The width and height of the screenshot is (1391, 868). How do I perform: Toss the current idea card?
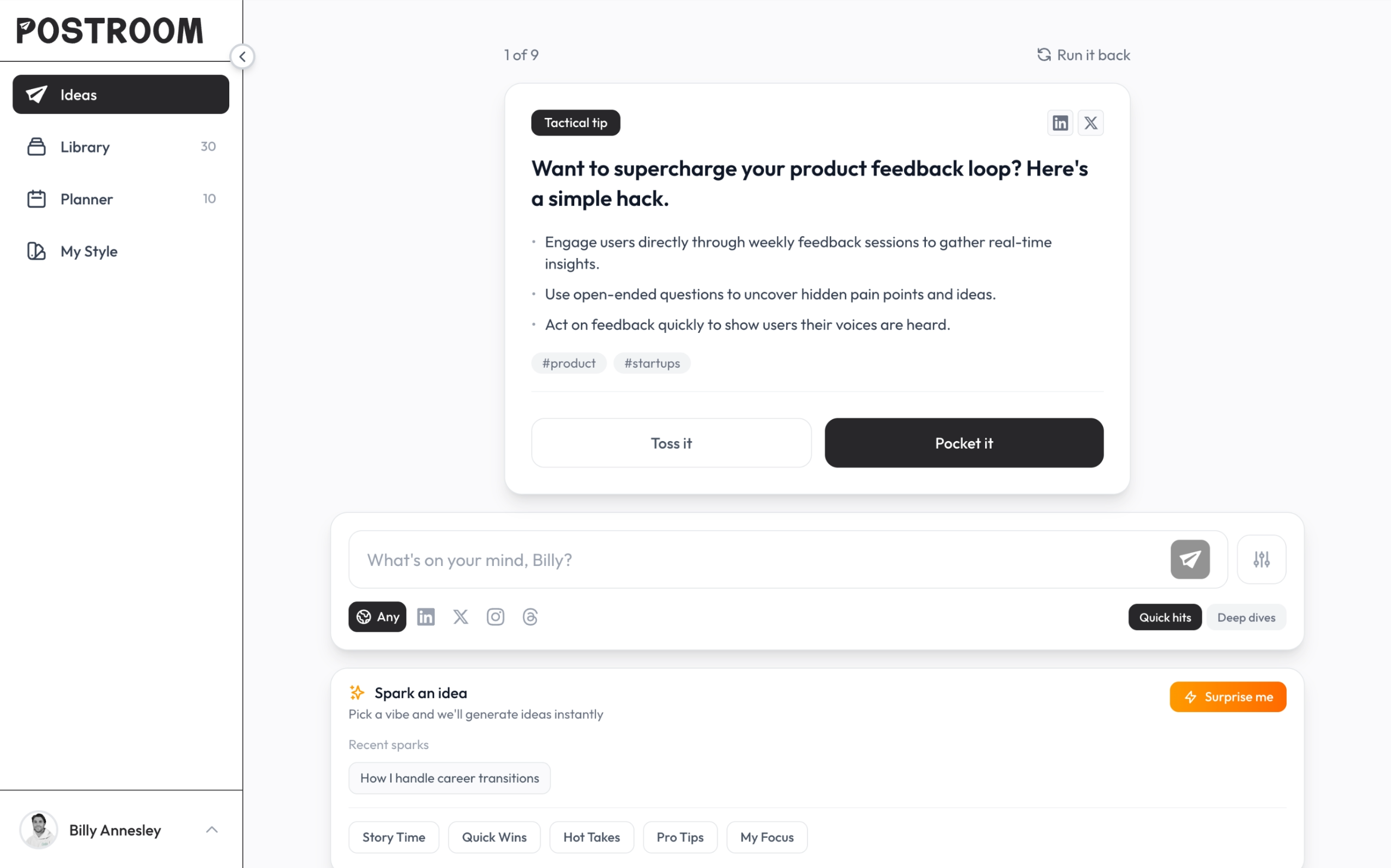click(671, 443)
